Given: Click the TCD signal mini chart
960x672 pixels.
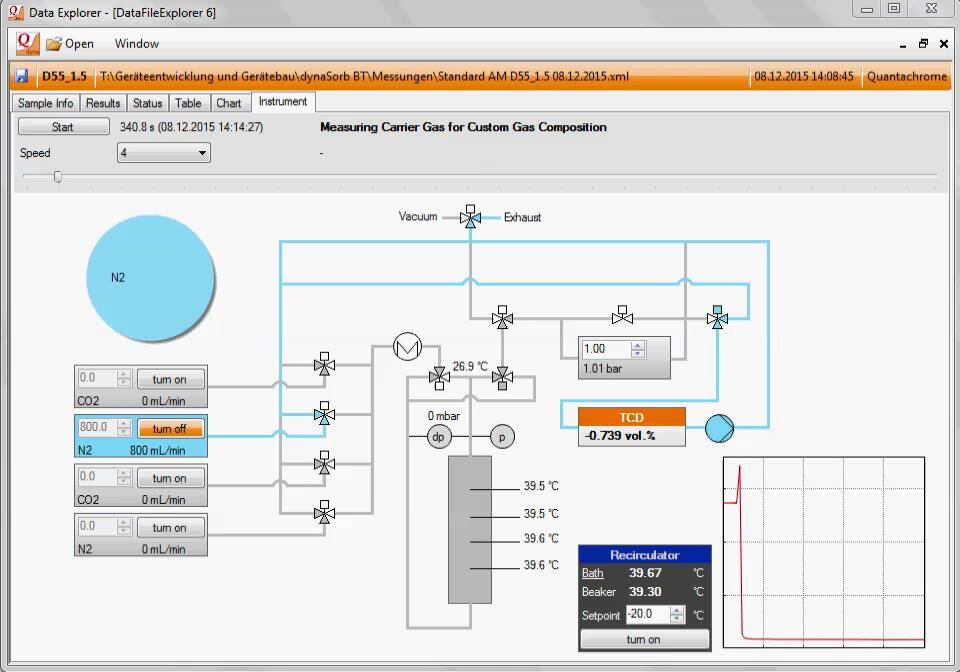Looking at the screenshot, I should point(823,554).
